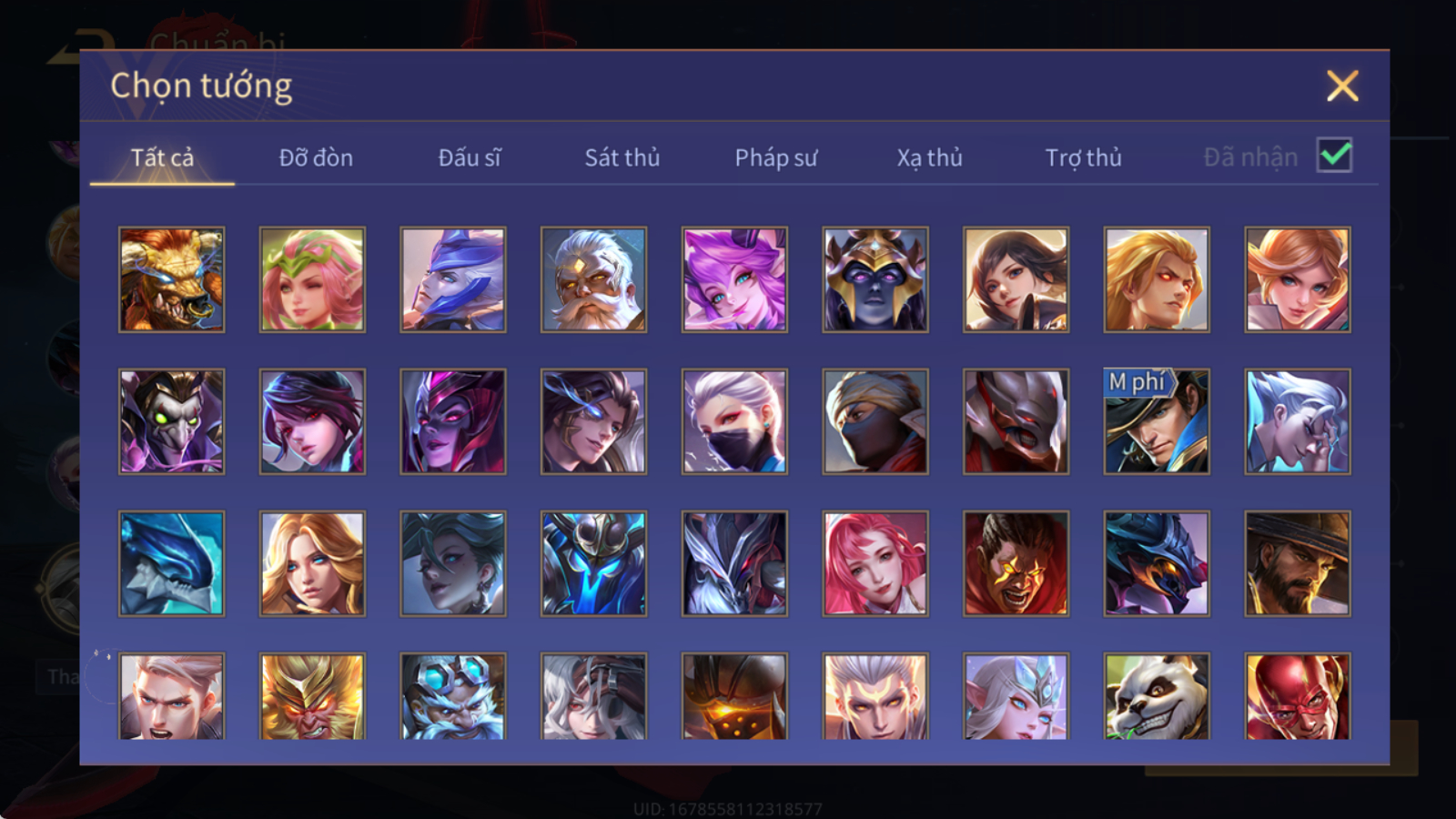The image size is (1456, 819).
Task: Open the Đấu sĩ tab
Action: coord(470,157)
